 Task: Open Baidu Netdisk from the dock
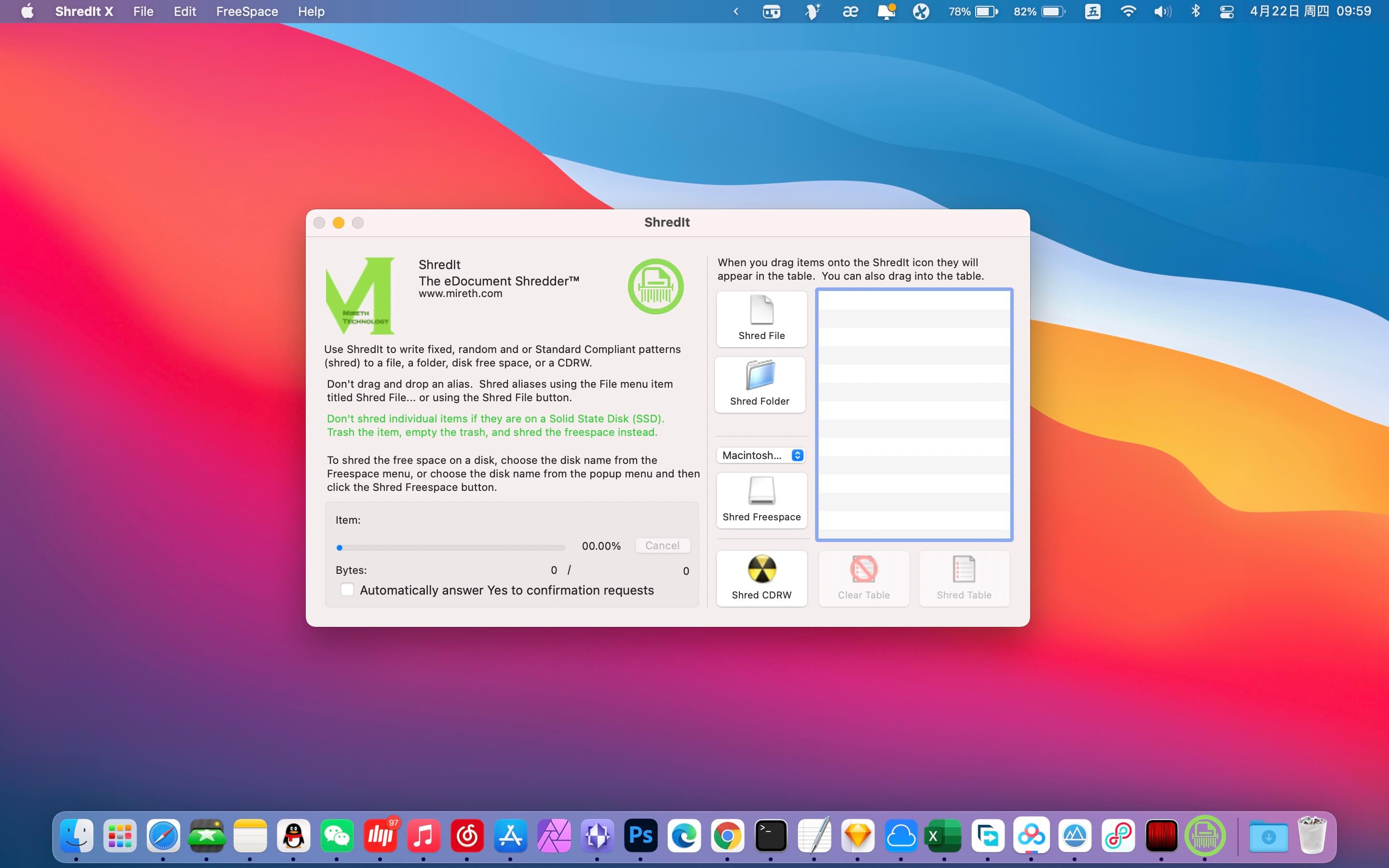click(1032, 835)
